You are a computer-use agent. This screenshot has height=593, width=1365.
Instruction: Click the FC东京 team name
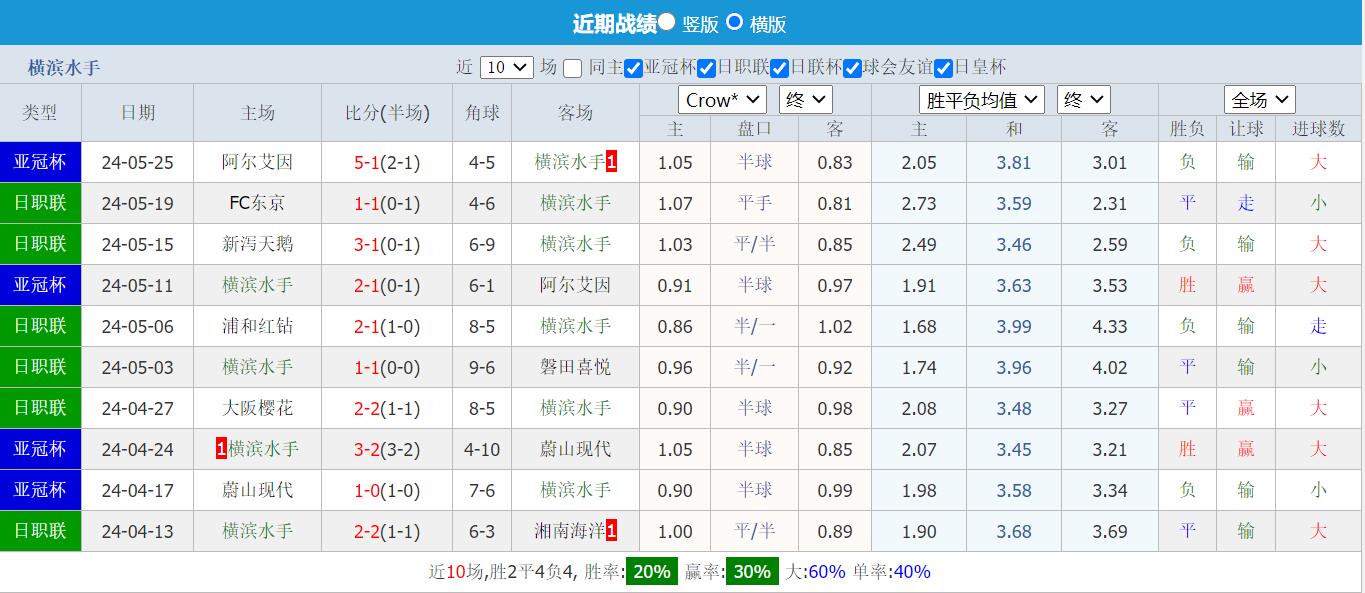[256, 203]
